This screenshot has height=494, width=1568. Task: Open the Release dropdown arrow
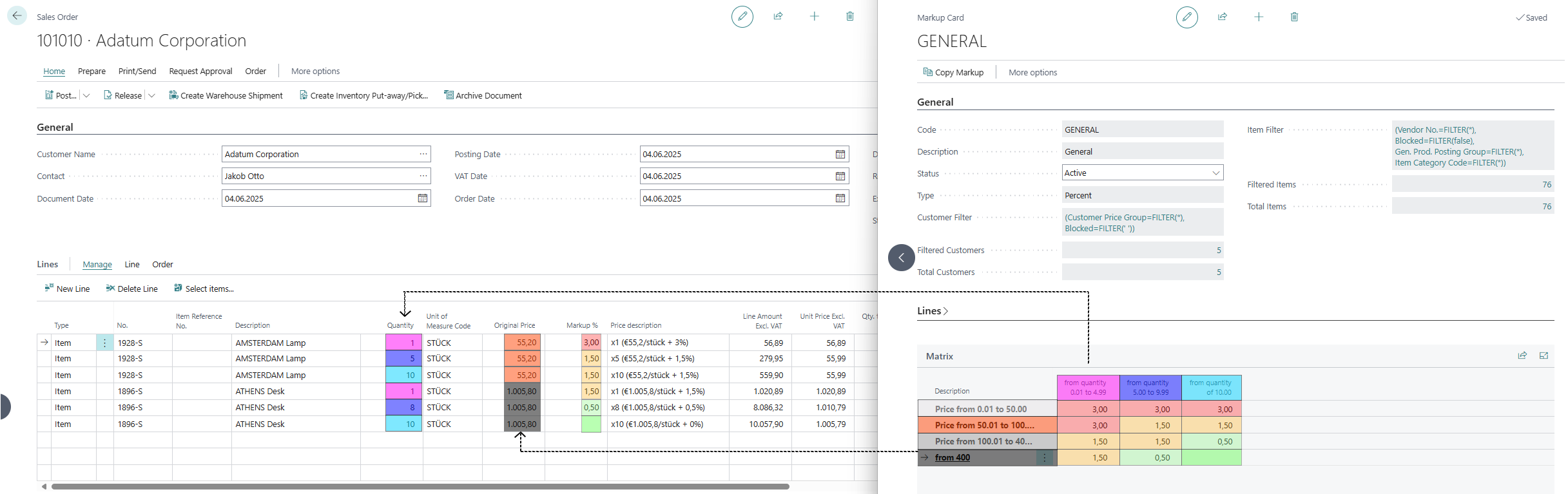tap(152, 95)
